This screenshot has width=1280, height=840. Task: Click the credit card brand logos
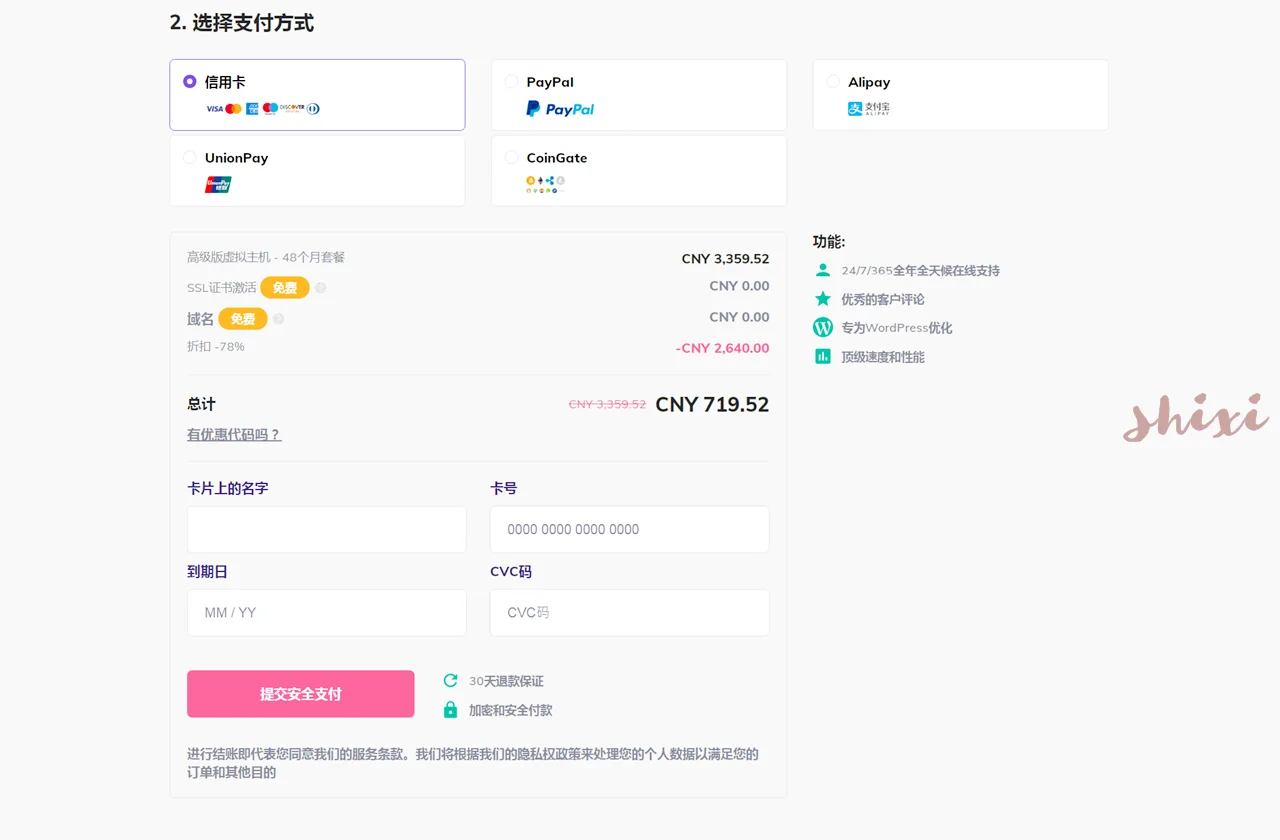coord(262,108)
